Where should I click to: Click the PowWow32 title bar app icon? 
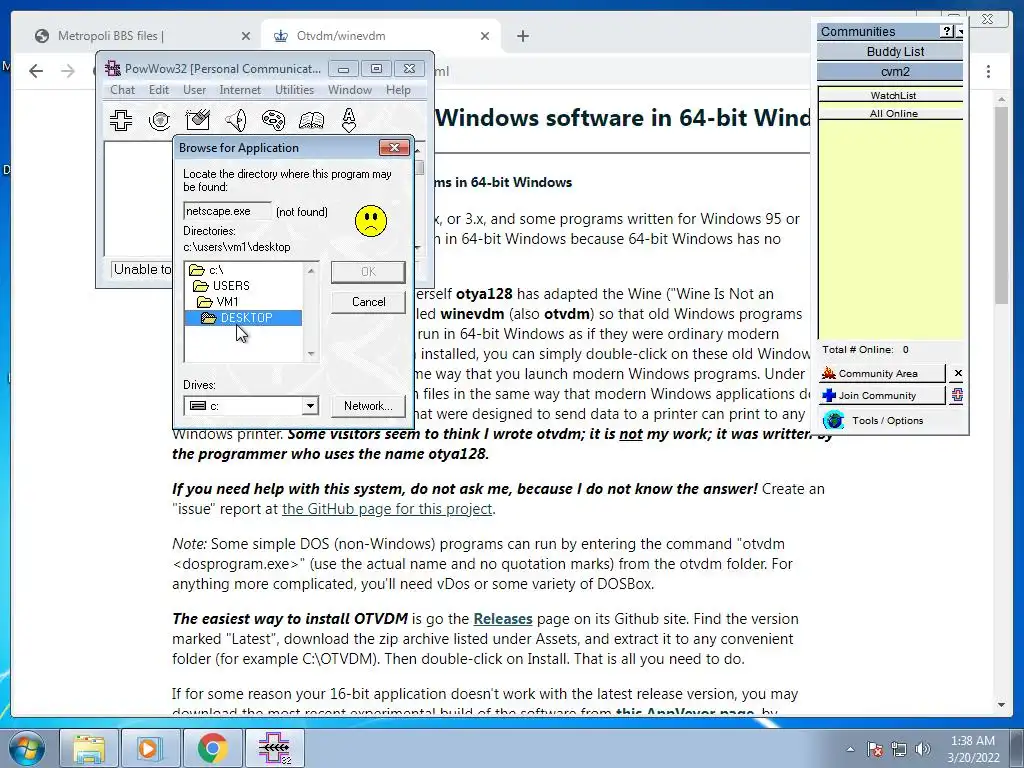(x=113, y=69)
